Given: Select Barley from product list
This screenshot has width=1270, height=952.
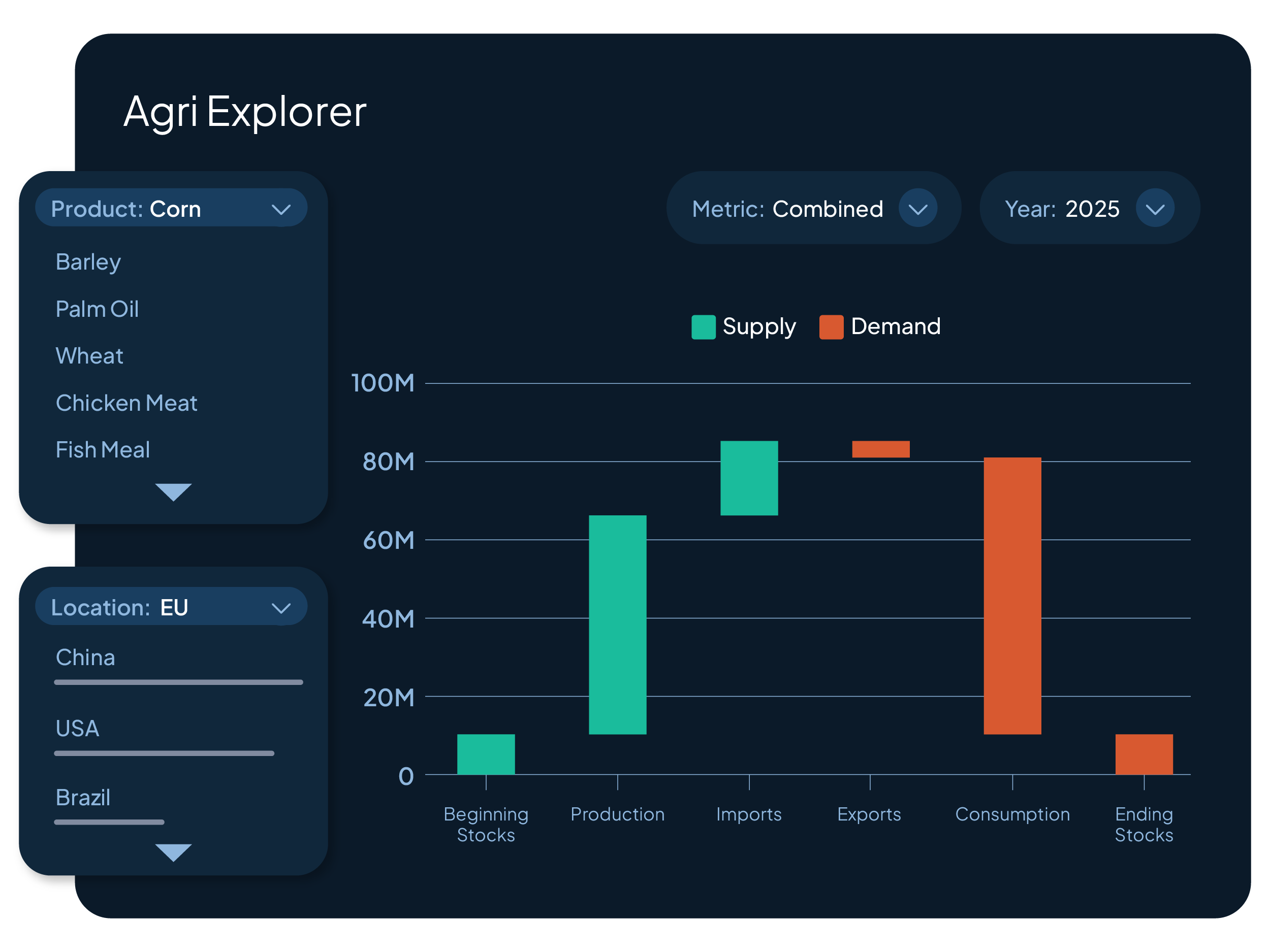Looking at the screenshot, I should point(88,262).
